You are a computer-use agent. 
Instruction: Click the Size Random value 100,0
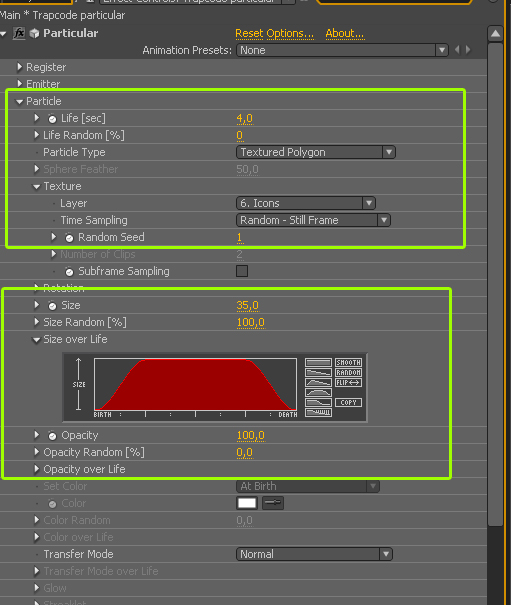coord(250,323)
